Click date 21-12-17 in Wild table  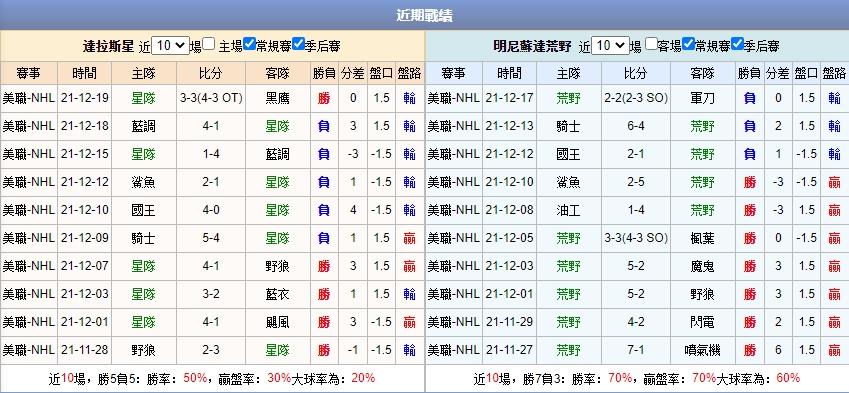510,98
